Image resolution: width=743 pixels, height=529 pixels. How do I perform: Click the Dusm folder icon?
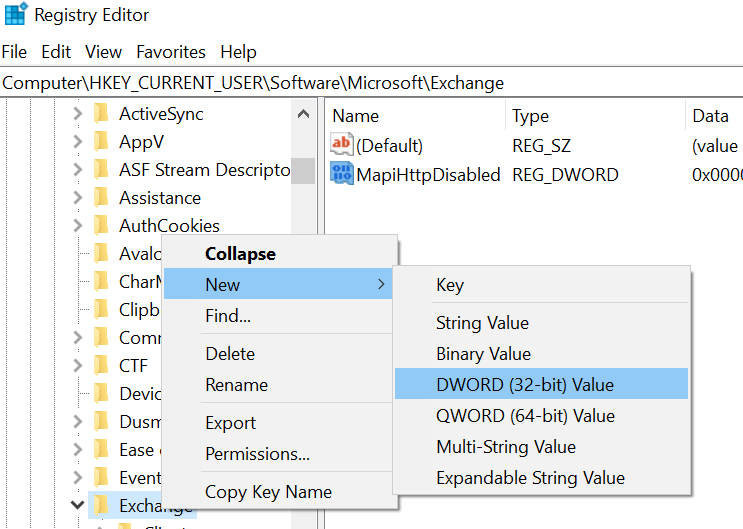[101, 421]
